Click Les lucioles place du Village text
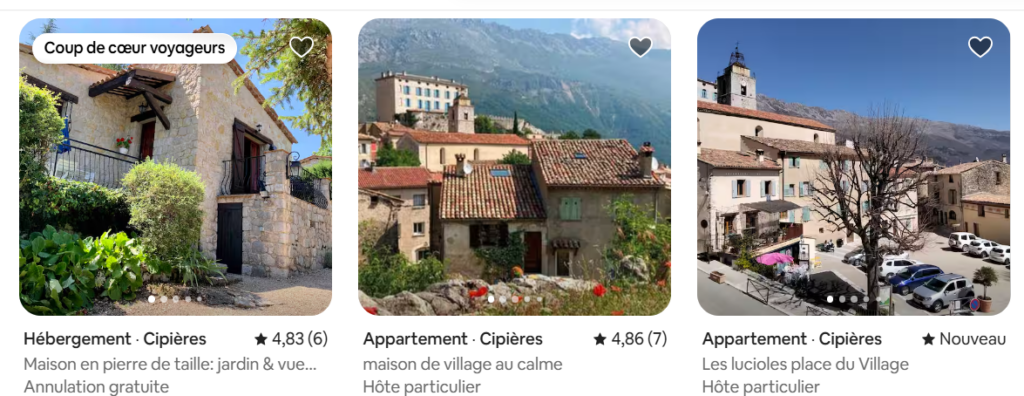Viewport: 1024px width, 396px height. 805,364
